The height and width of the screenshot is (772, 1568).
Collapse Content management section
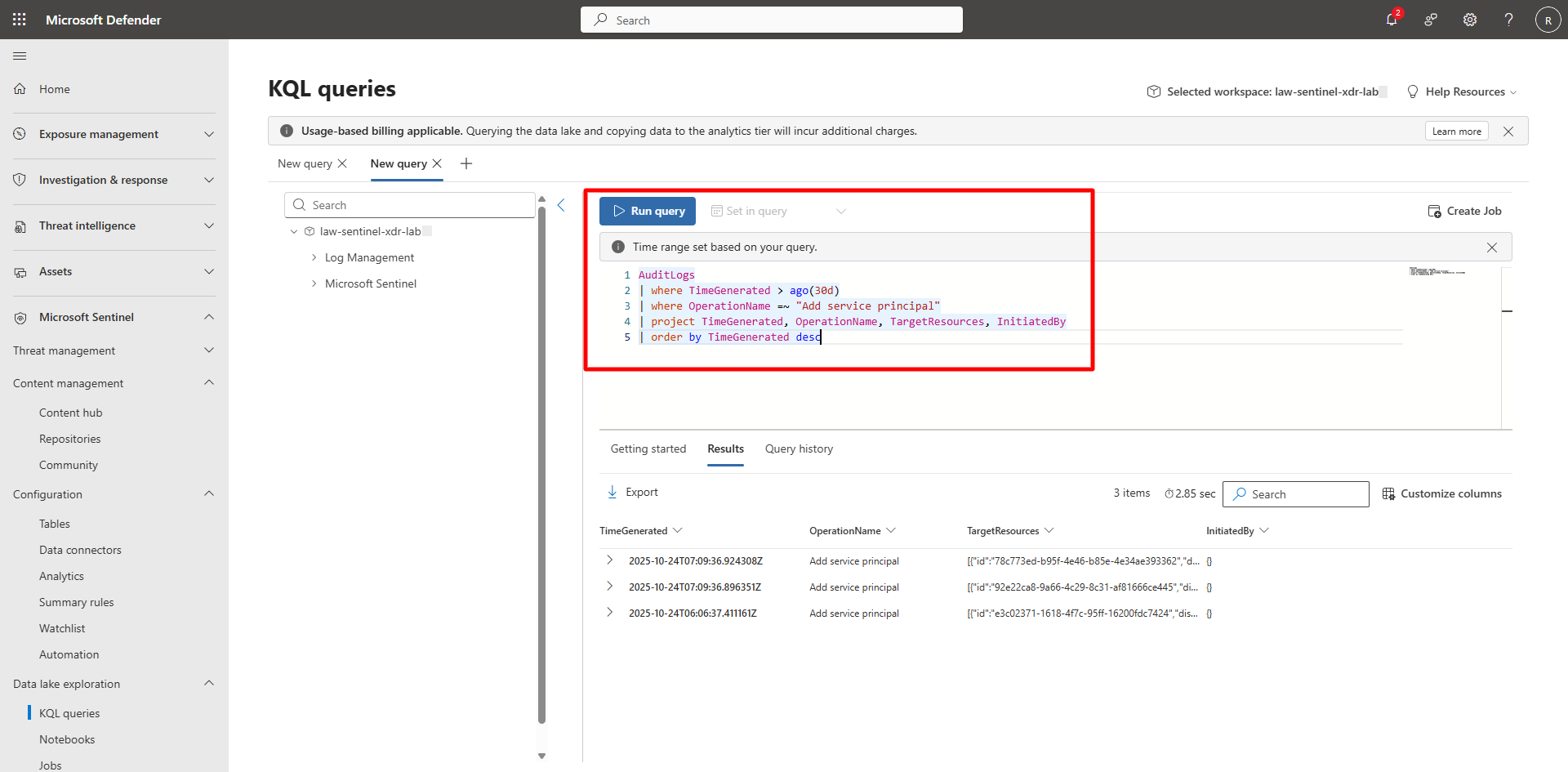click(x=209, y=383)
